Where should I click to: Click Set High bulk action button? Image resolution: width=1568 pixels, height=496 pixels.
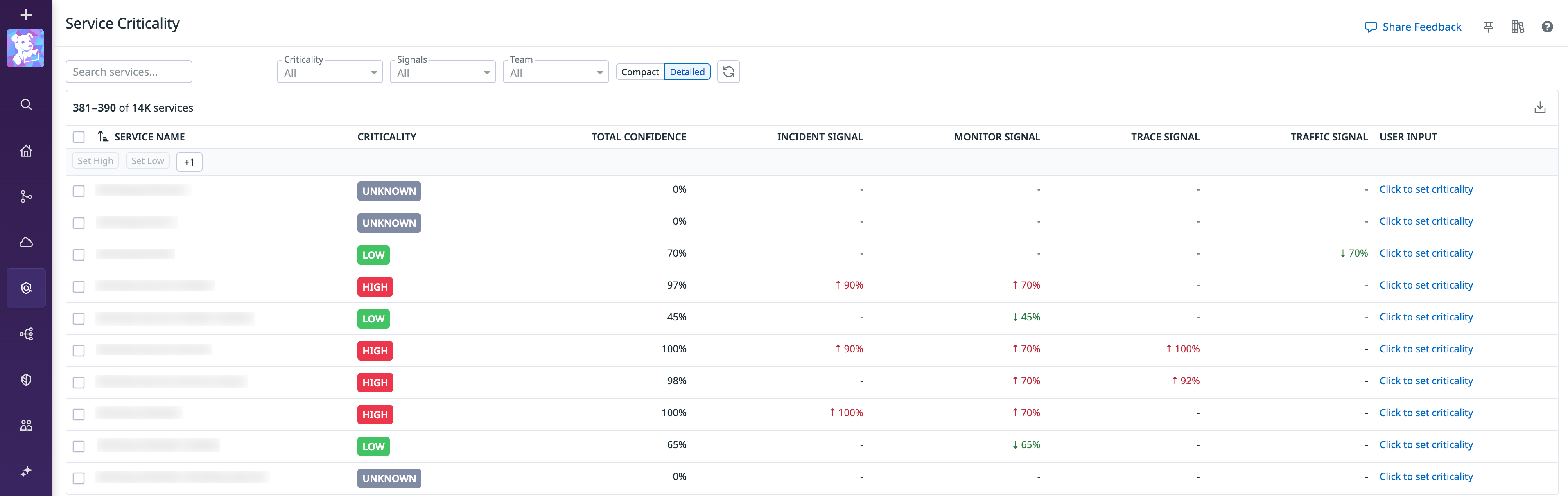coord(95,161)
